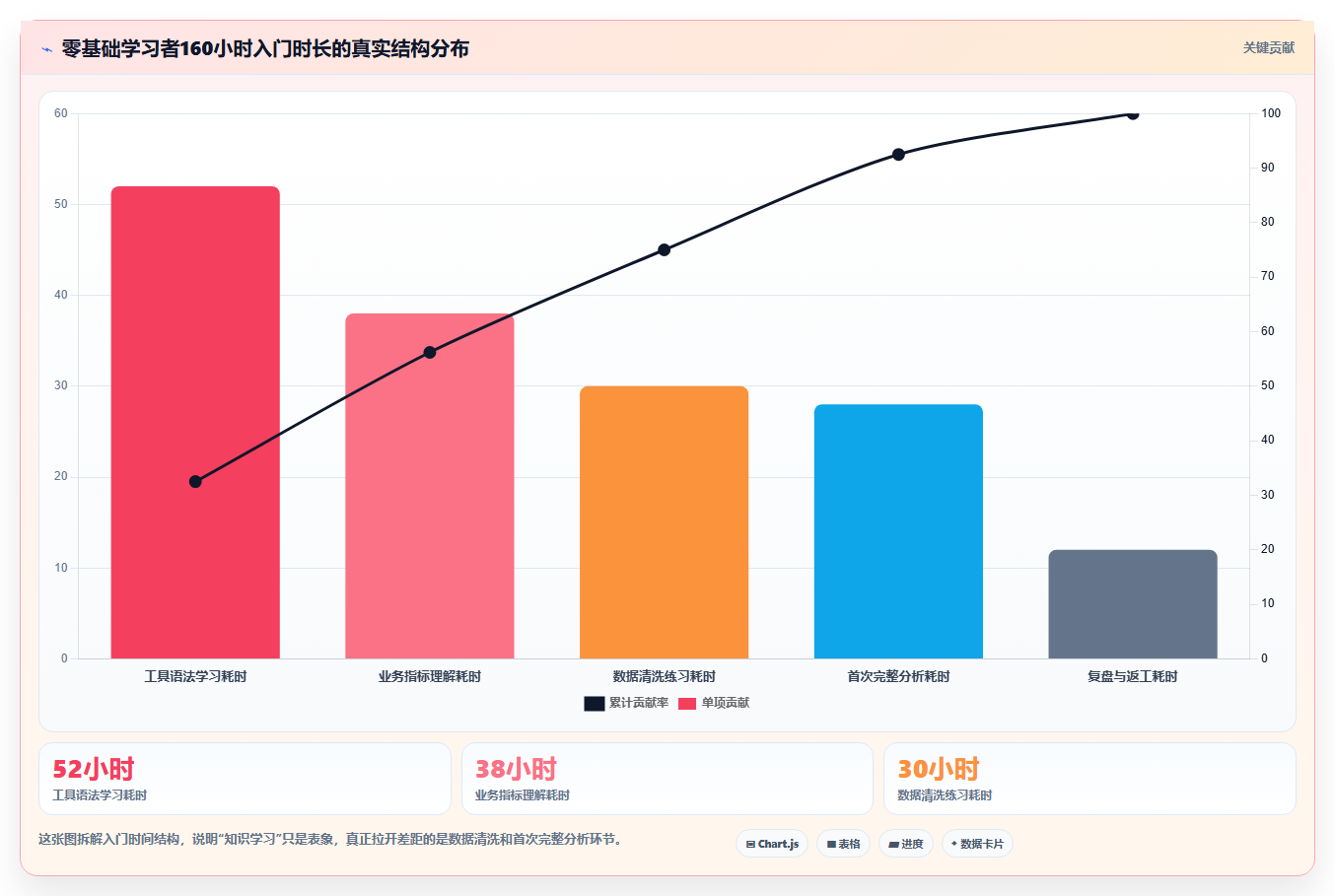Click the pink 业务指标理解耗时 bar

click(x=430, y=486)
